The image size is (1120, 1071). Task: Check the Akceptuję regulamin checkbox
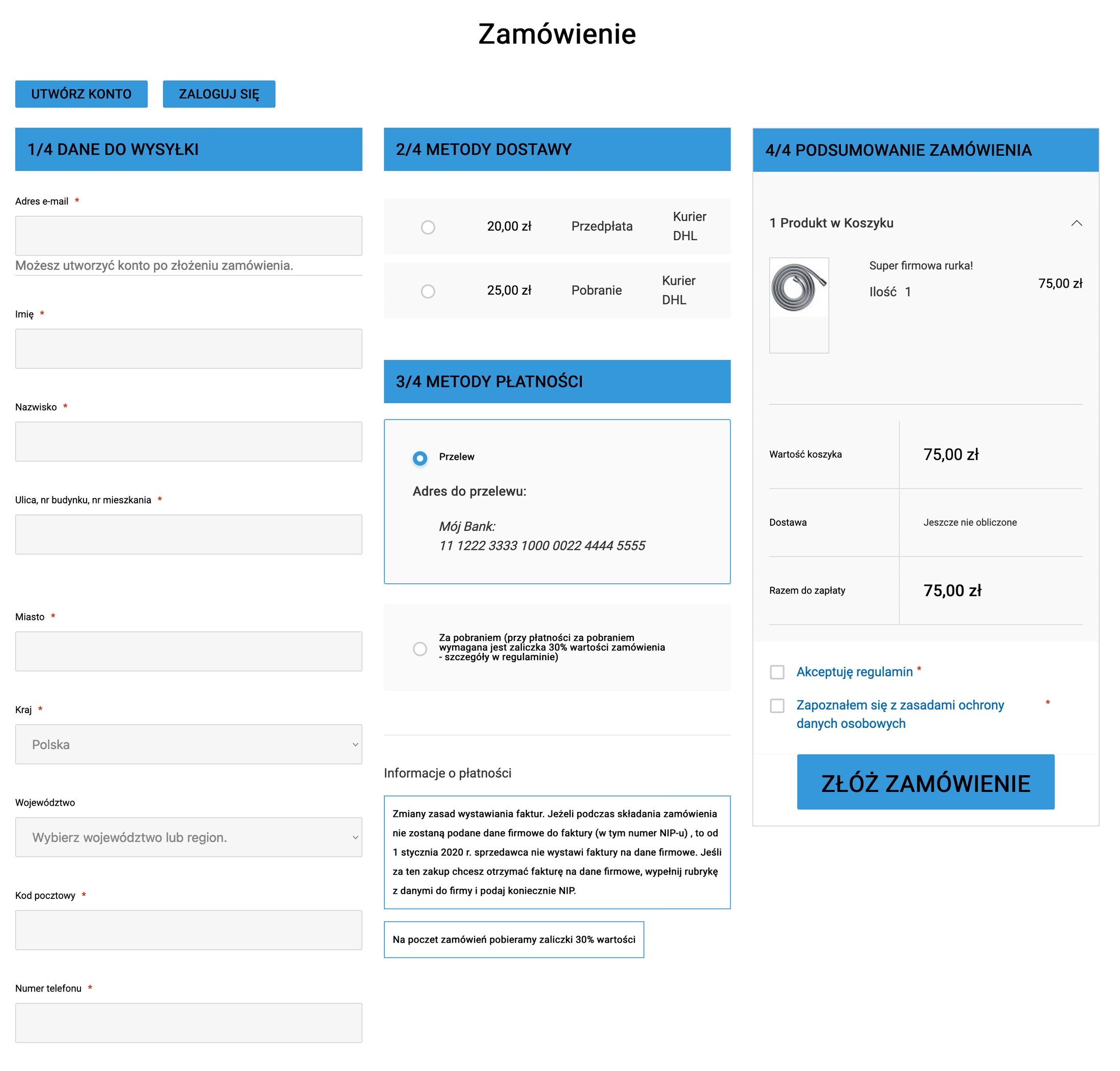[x=776, y=672]
